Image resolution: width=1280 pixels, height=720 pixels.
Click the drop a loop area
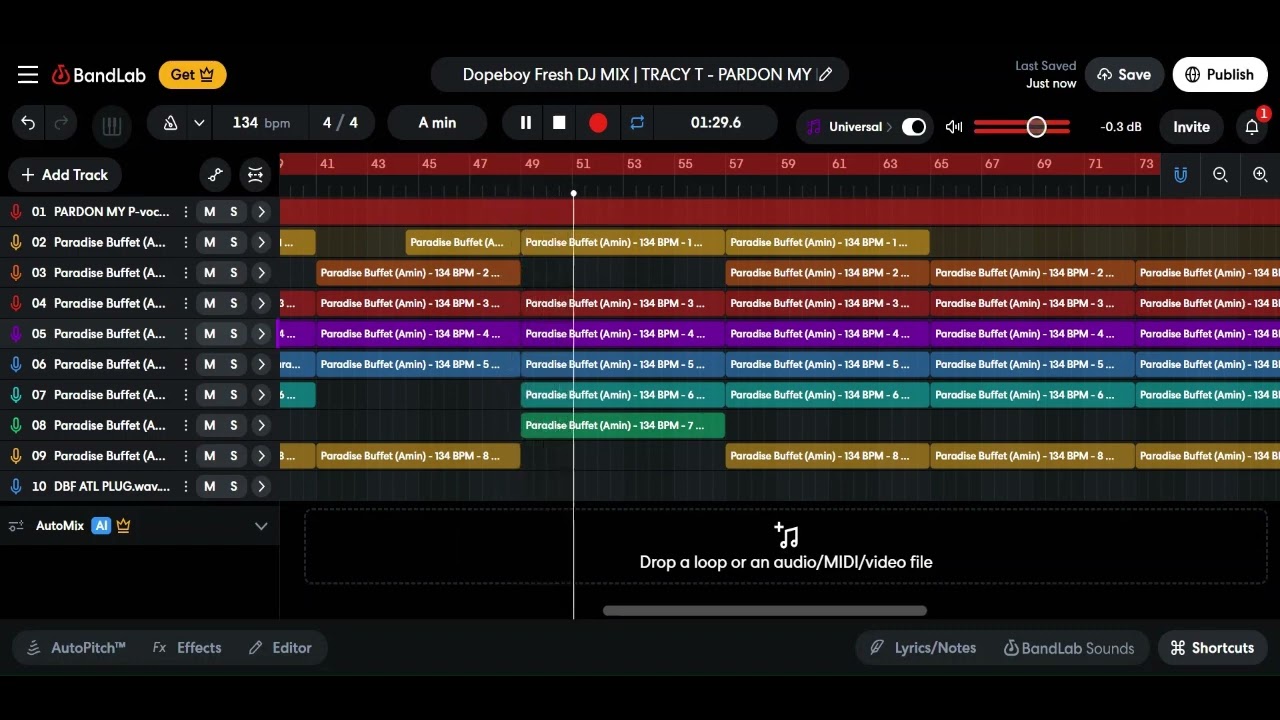click(x=786, y=546)
